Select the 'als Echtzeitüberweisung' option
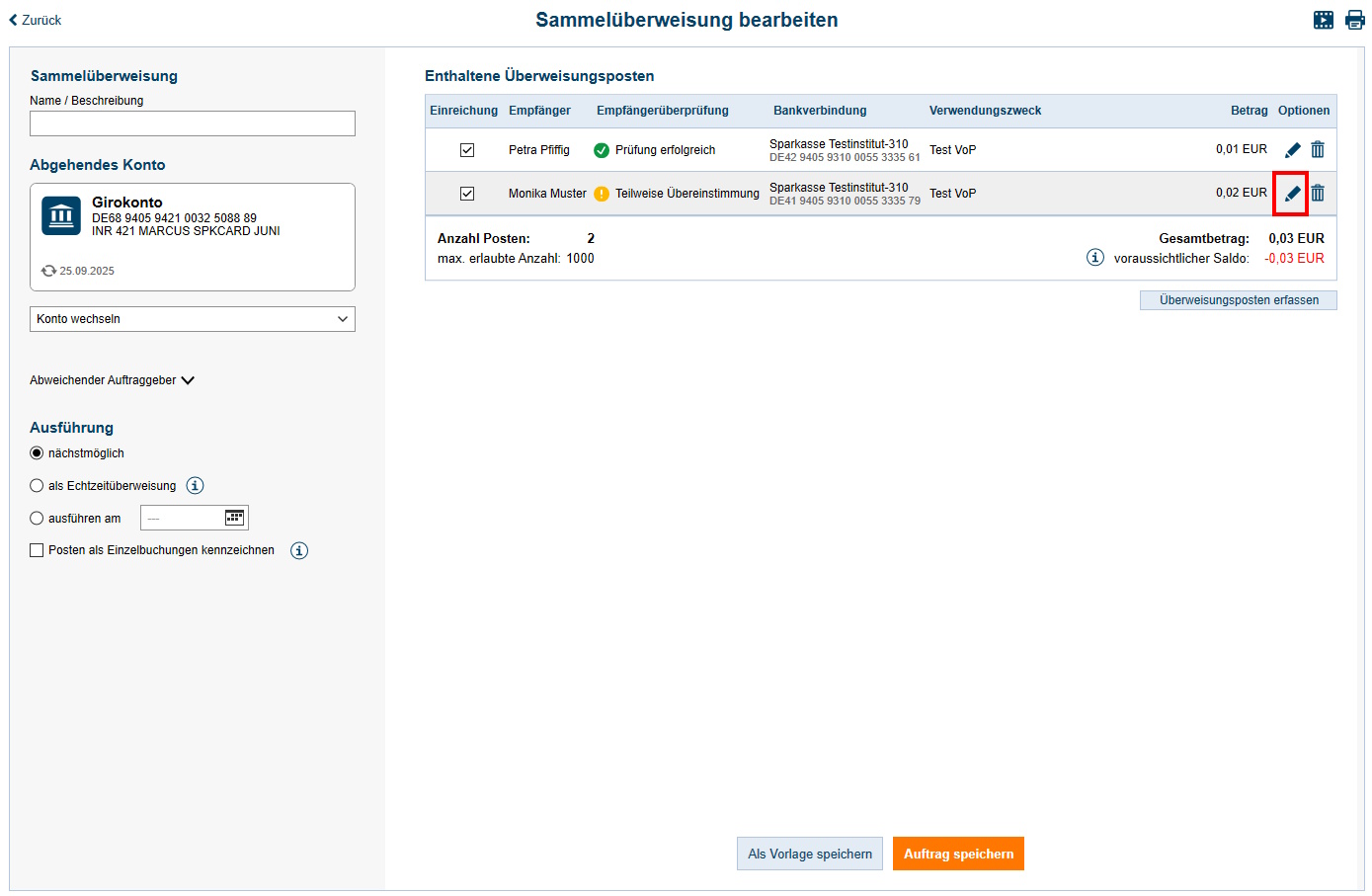This screenshot has width=1372, height=896. point(37,486)
